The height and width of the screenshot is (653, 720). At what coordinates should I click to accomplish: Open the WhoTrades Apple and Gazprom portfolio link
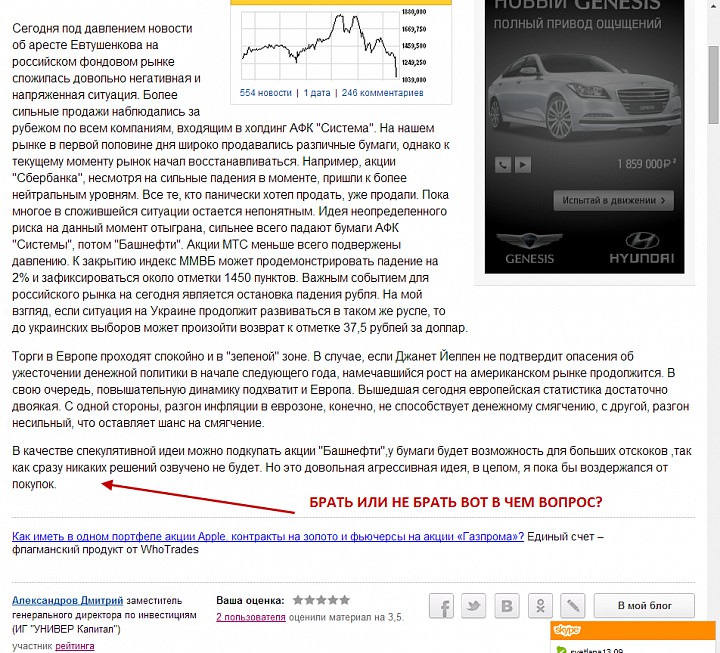pyautogui.click(x=268, y=536)
